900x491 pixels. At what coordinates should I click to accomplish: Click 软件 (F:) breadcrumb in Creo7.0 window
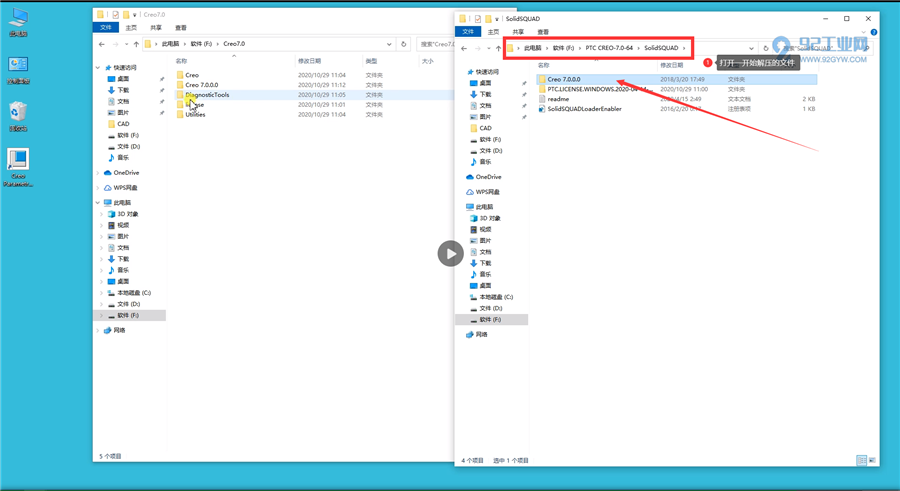click(x=201, y=44)
